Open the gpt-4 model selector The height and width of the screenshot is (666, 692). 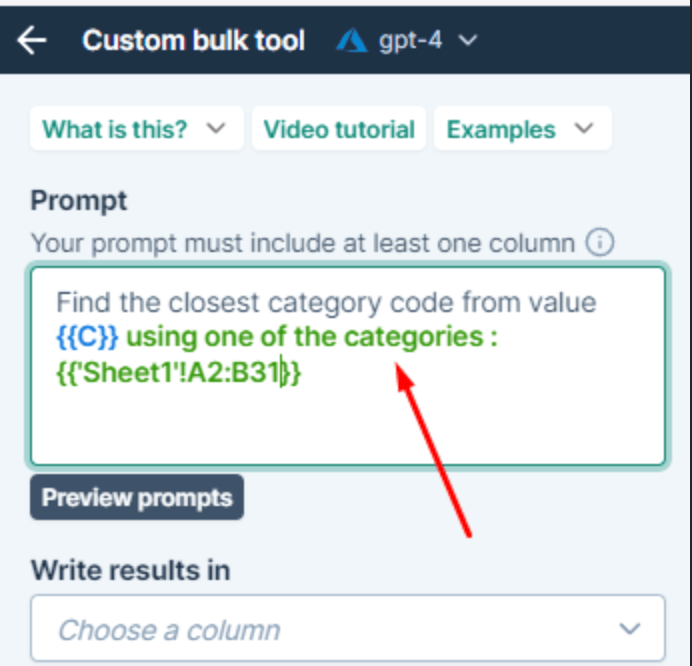408,41
